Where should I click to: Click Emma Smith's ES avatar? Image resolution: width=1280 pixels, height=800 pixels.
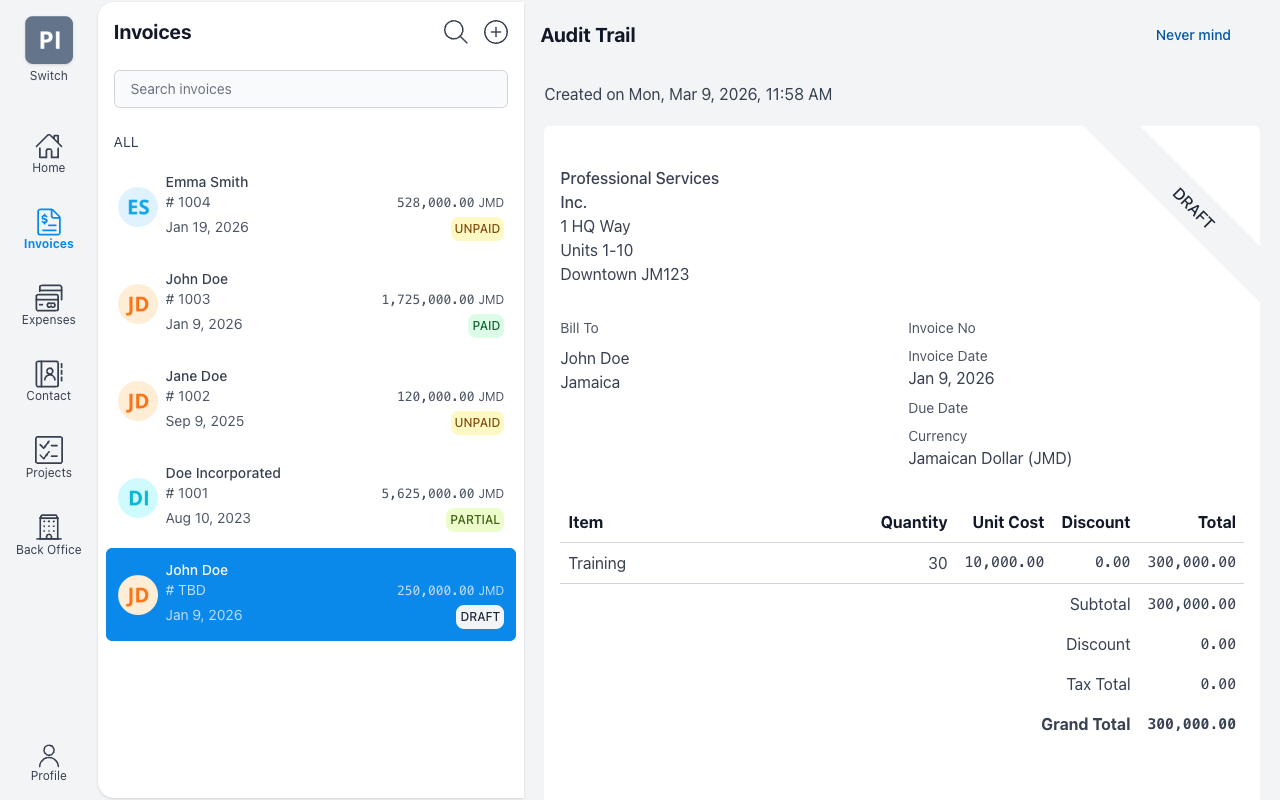pyautogui.click(x=137, y=207)
